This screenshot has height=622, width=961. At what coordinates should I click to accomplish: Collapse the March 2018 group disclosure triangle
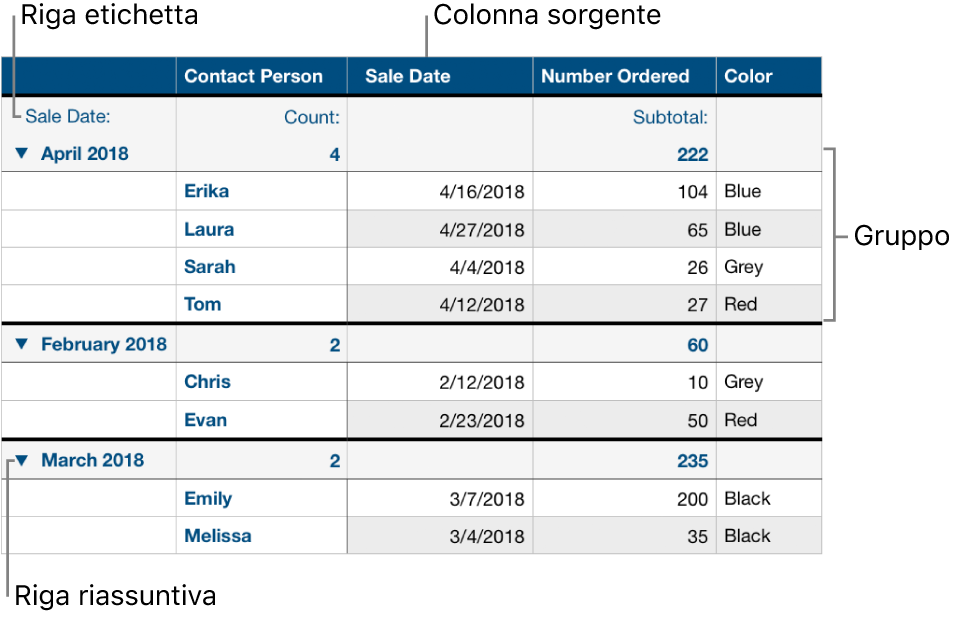tap(22, 460)
